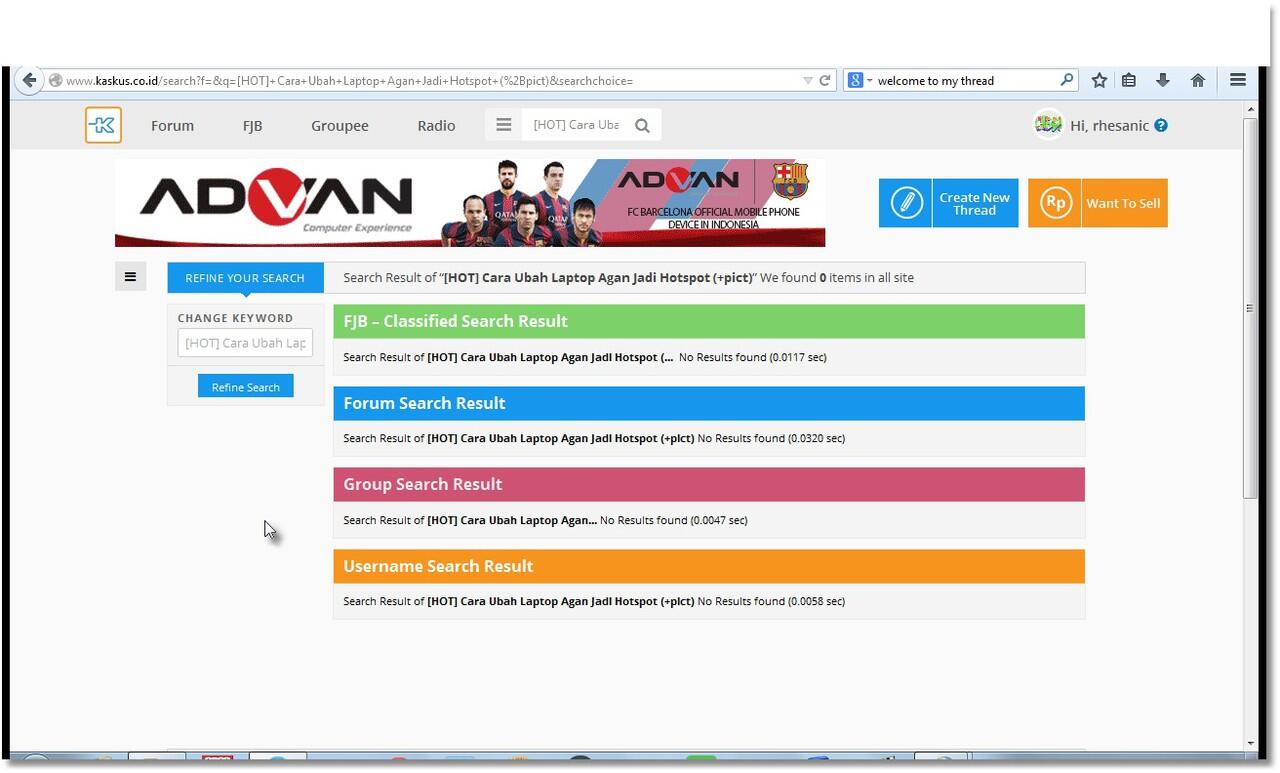
Task: Click the vertical scrollbar thumb
Action: coord(1250,308)
